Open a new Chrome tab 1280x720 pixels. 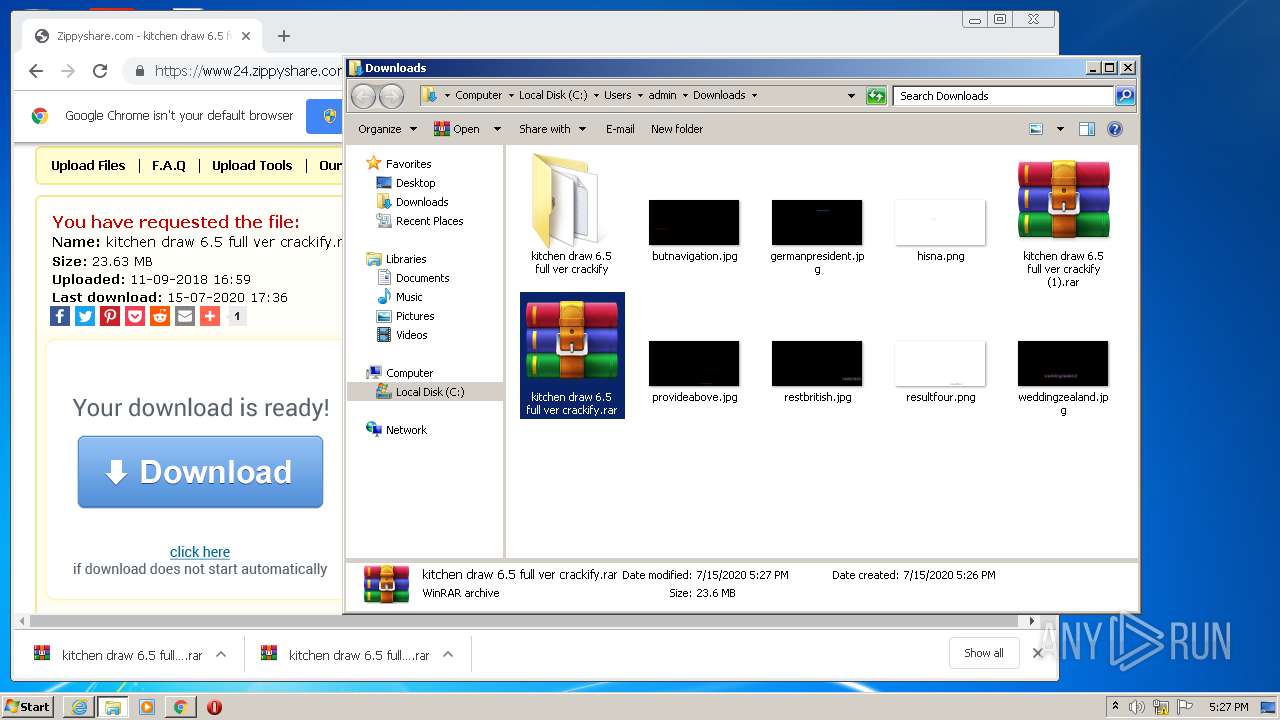tap(284, 36)
